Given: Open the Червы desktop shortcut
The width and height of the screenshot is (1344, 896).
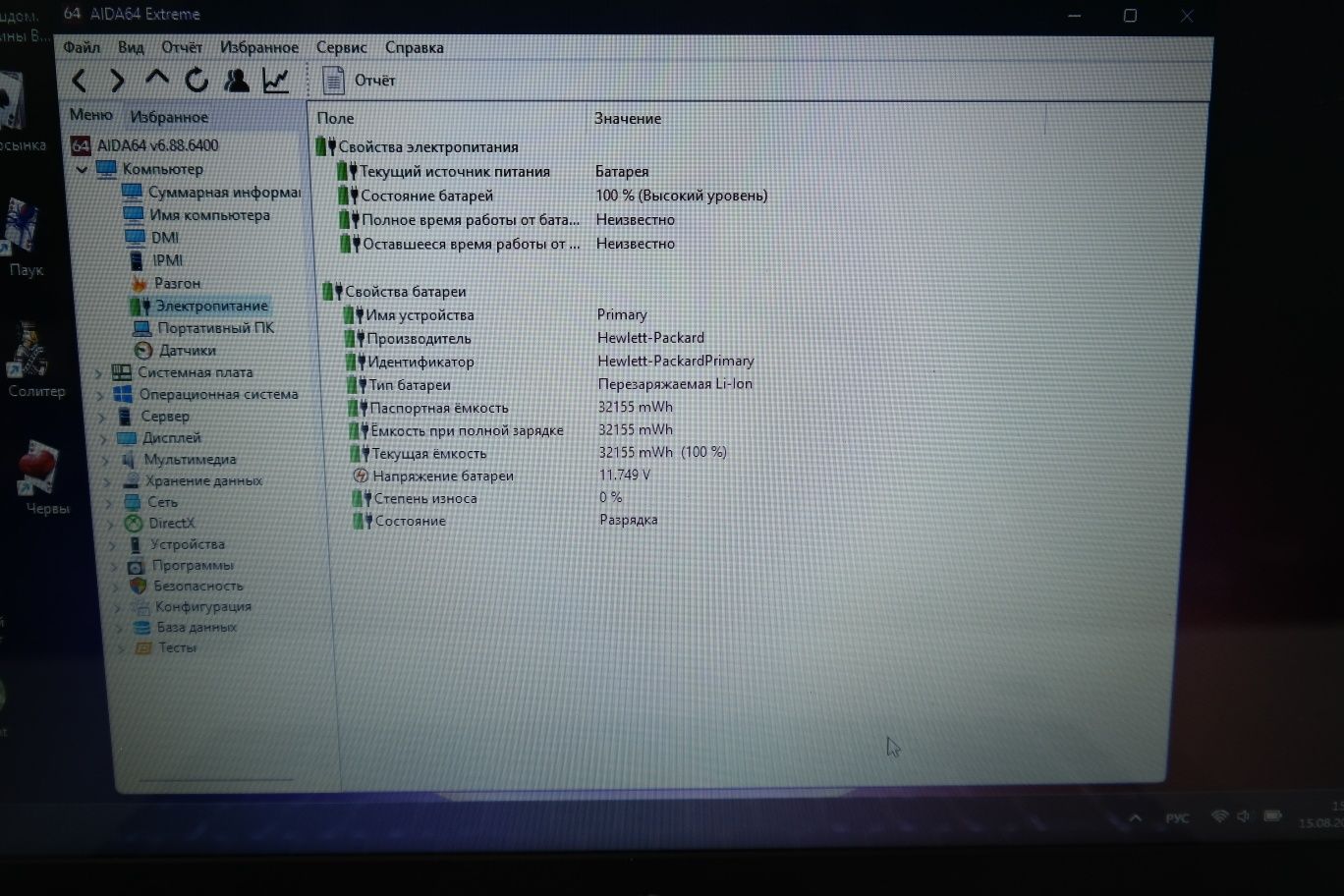Looking at the screenshot, I should click(43, 478).
